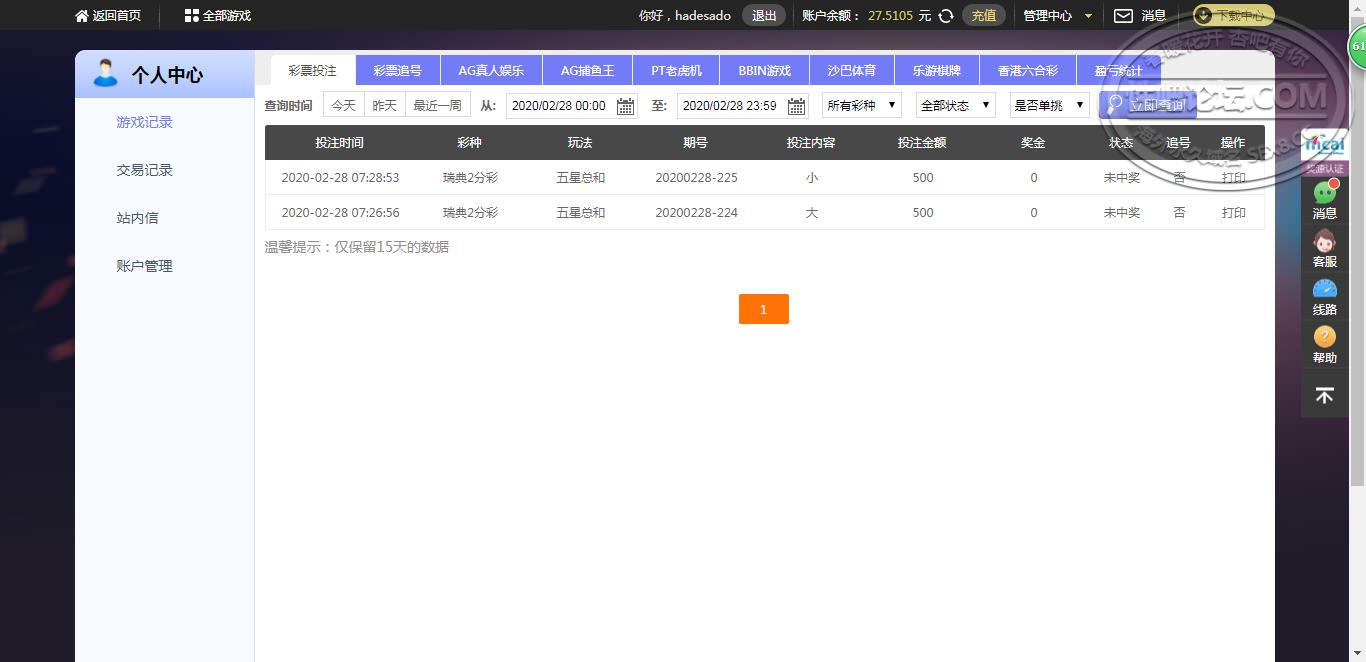This screenshot has height=662, width=1366.
Task: Click the help question mark icon
Action: [x=1324, y=337]
